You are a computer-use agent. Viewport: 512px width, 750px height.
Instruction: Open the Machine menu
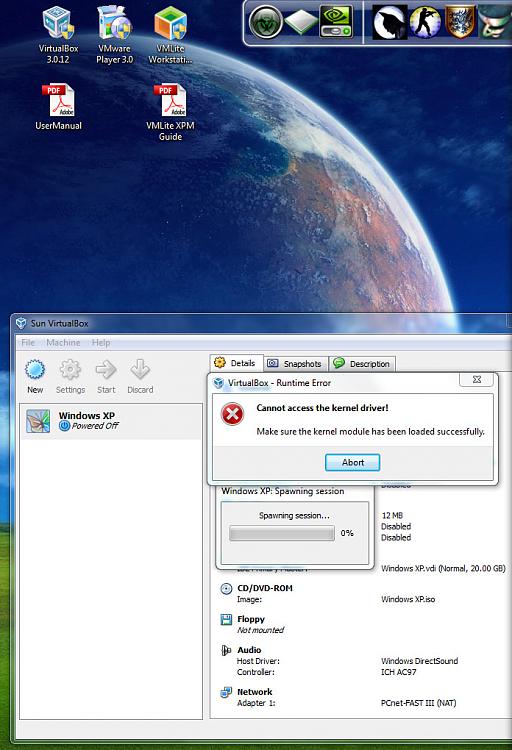[x=63, y=342]
